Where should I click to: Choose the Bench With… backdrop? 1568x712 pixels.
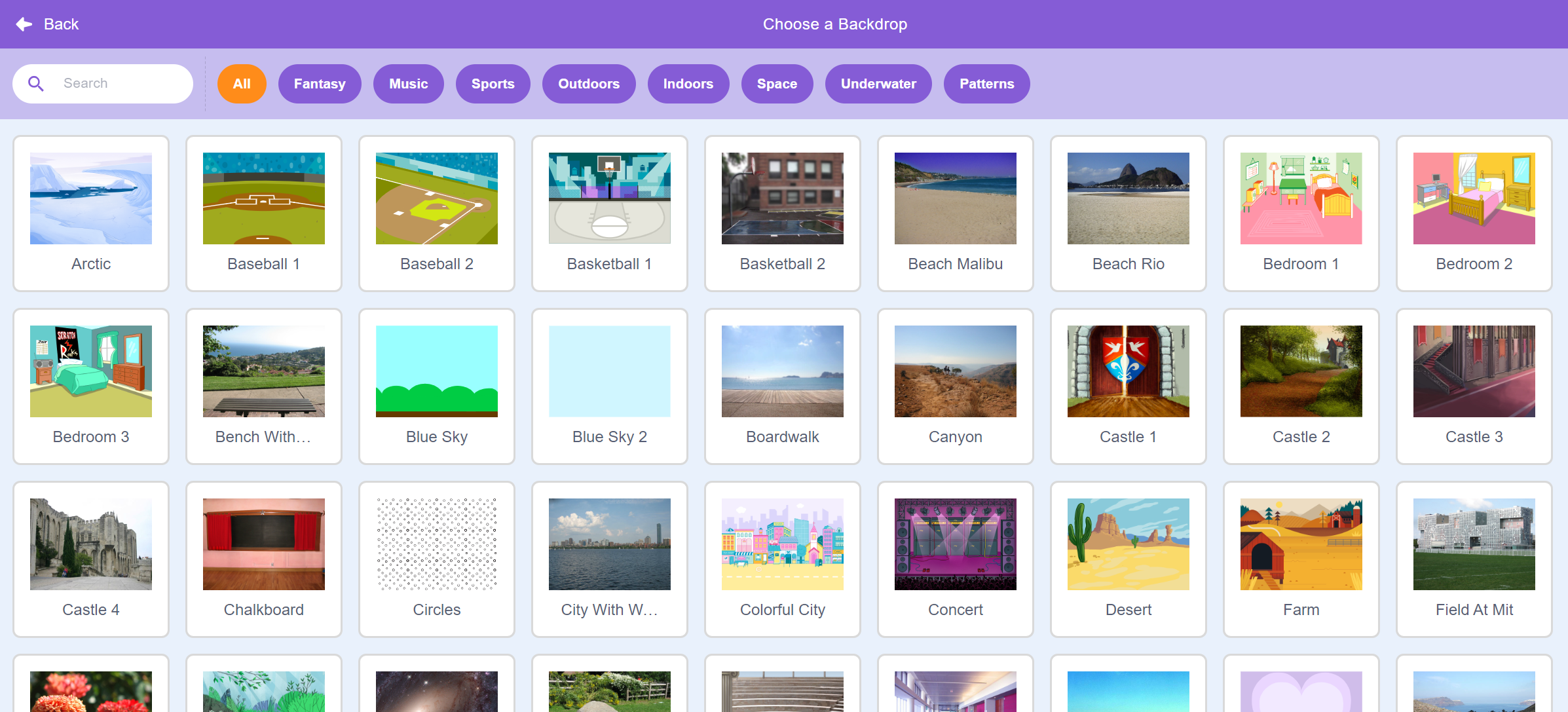click(264, 386)
